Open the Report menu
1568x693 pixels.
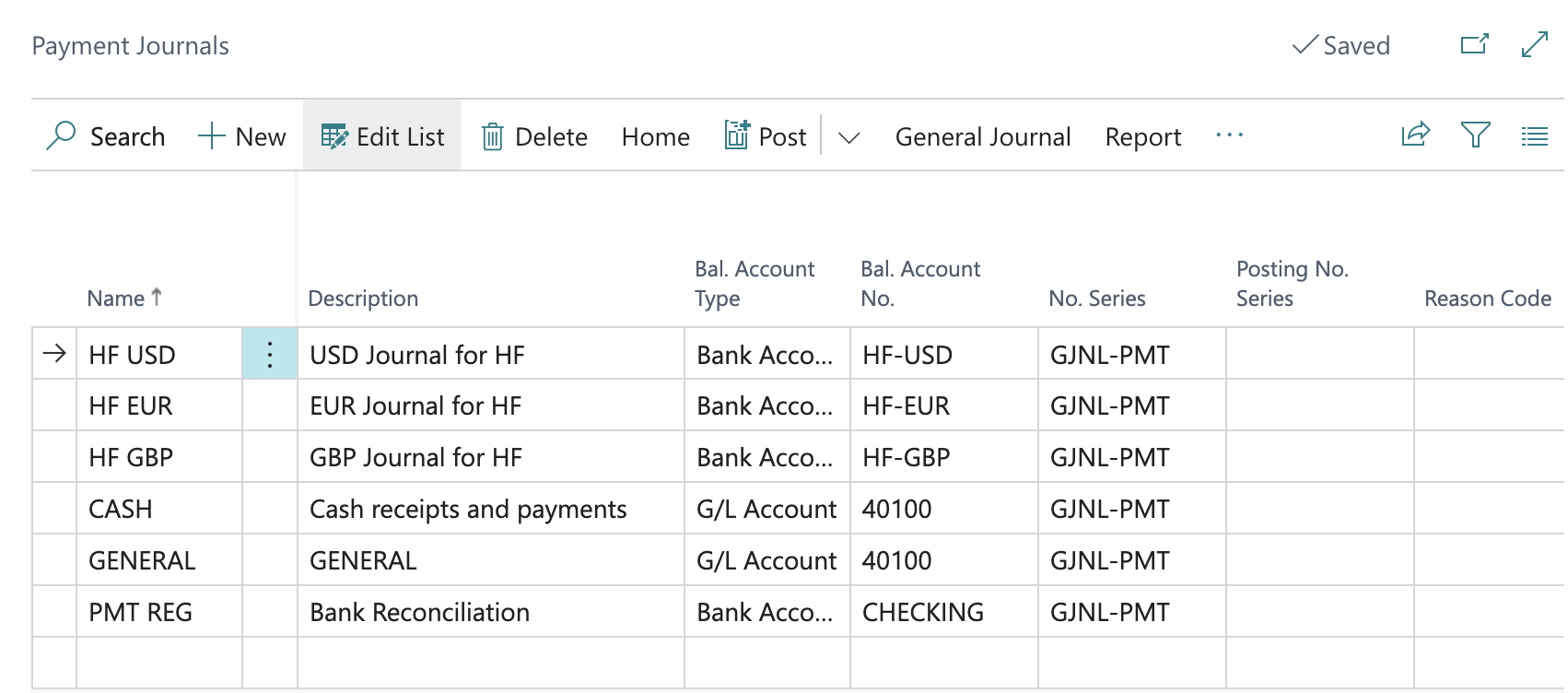pyautogui.click(x=1142, y=136)
